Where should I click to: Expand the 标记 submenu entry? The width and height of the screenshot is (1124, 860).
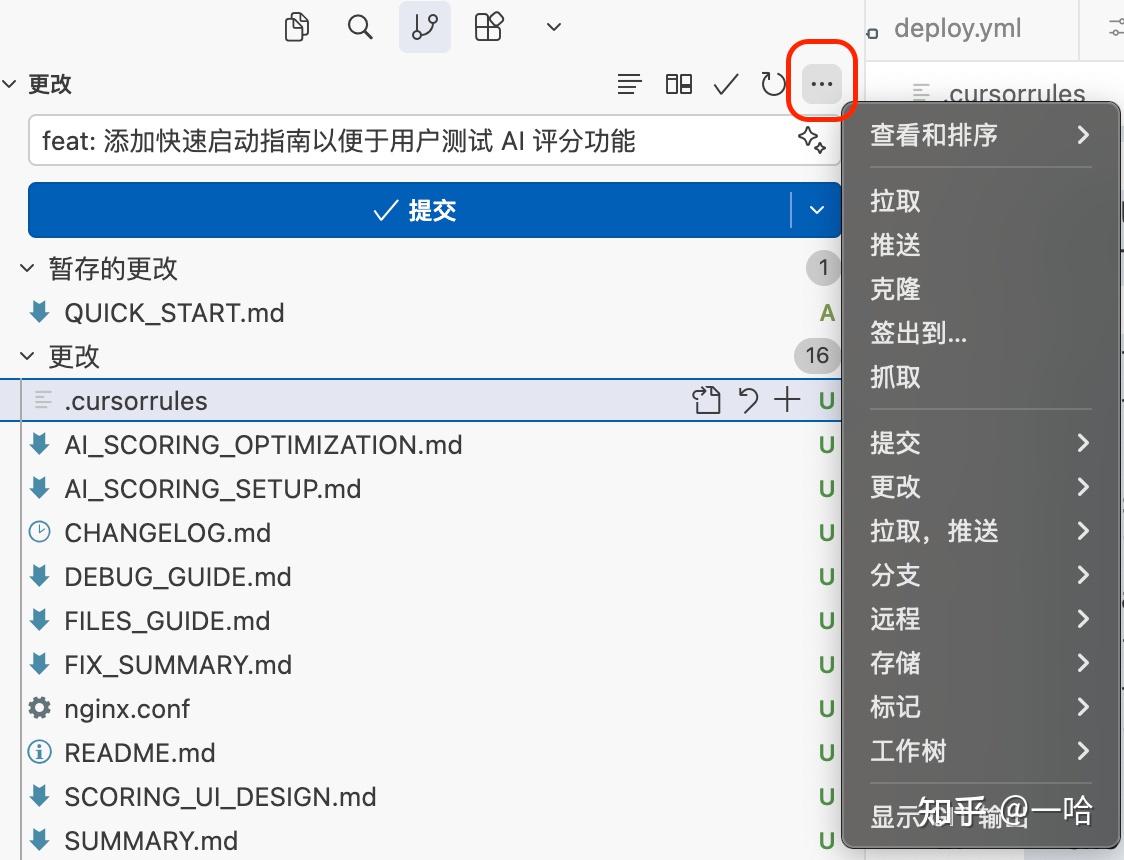[x=981, y=707]
